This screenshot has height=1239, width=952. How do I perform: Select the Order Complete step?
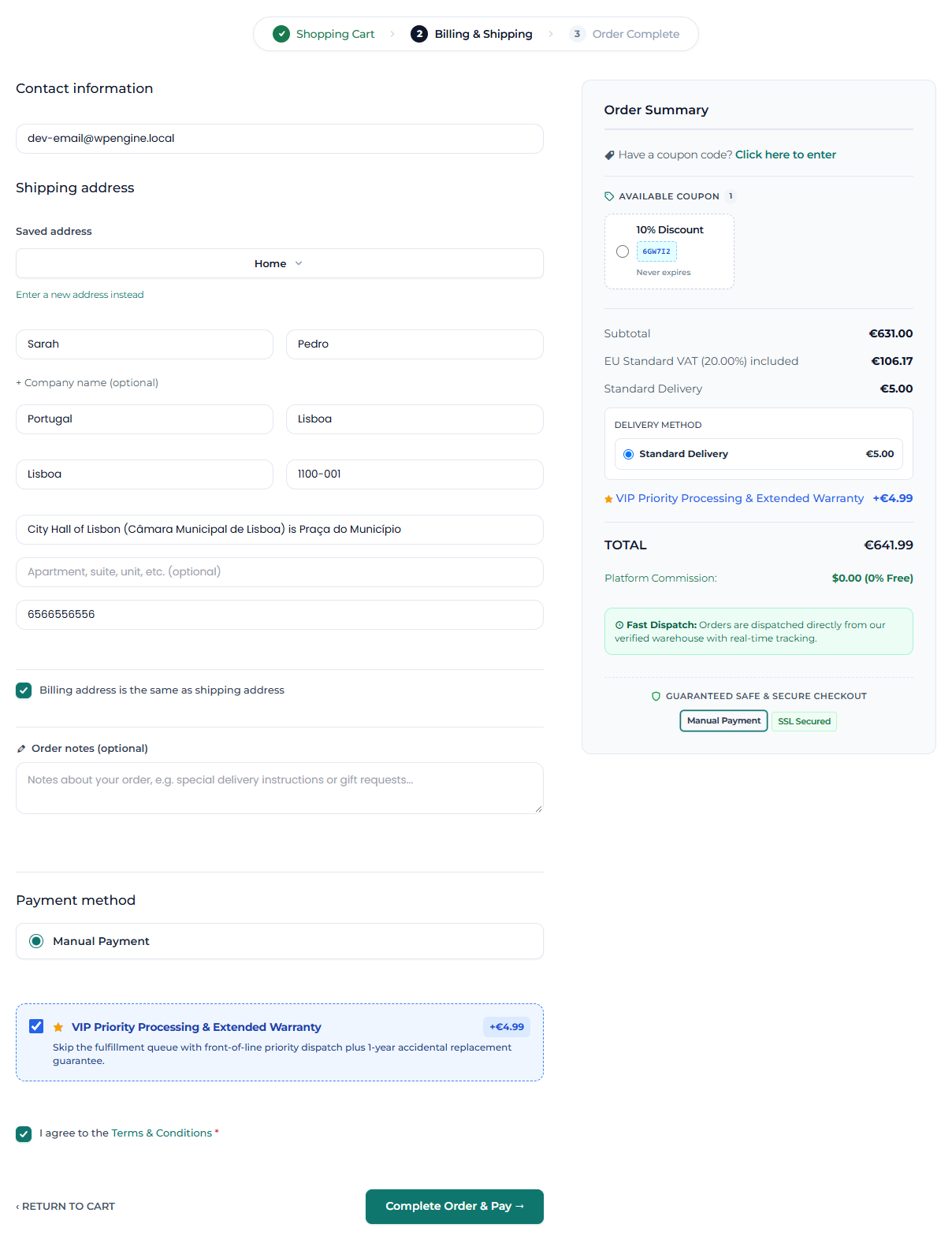coord(624,34)
